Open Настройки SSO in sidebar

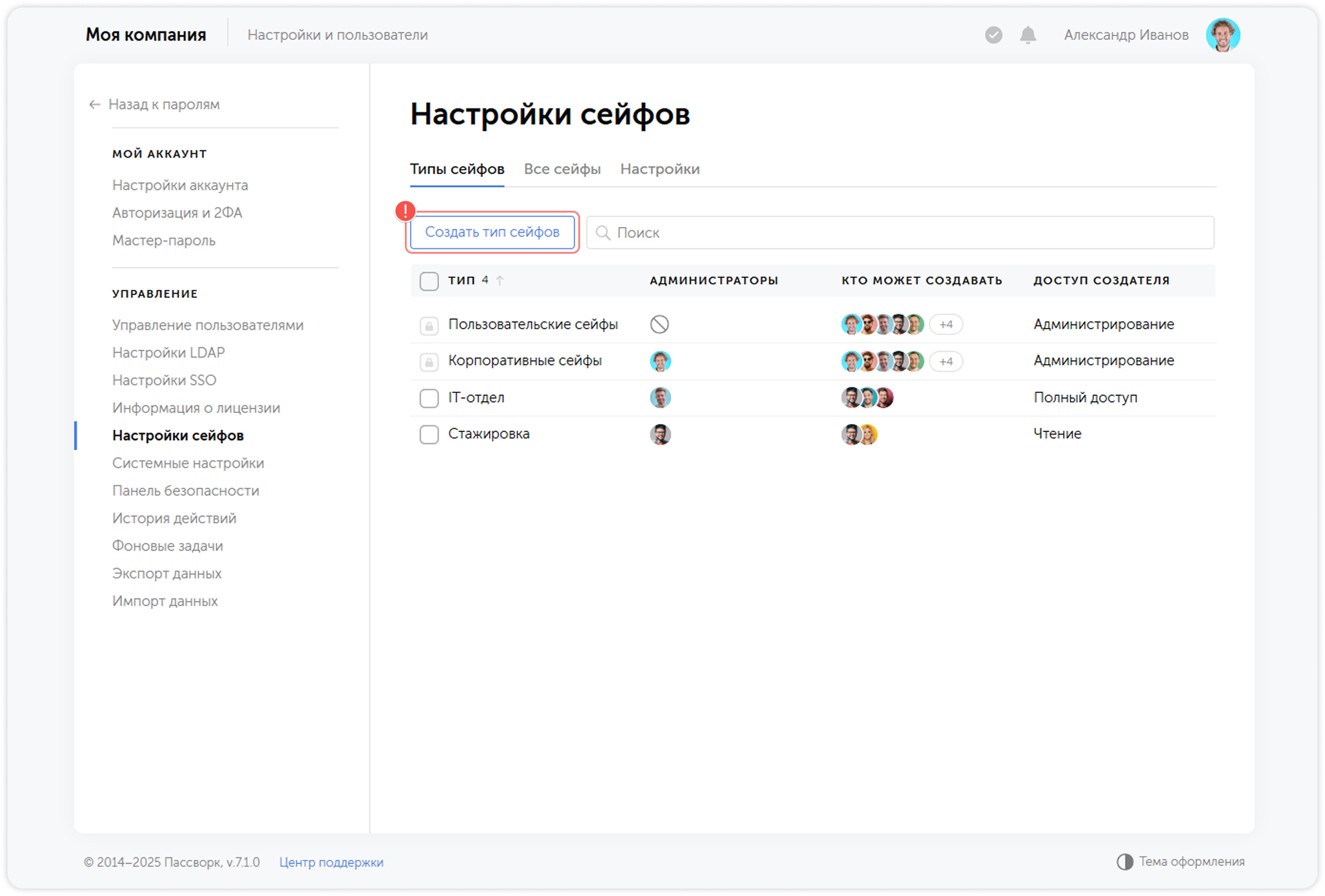click(x=164, y=380)
